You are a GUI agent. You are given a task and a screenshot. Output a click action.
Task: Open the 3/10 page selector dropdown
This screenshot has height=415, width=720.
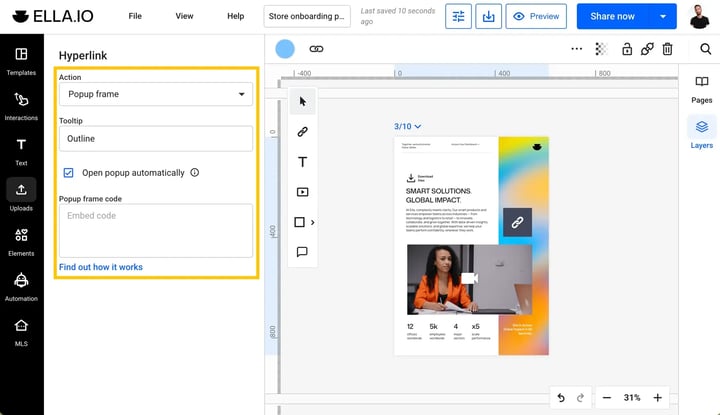407,126
